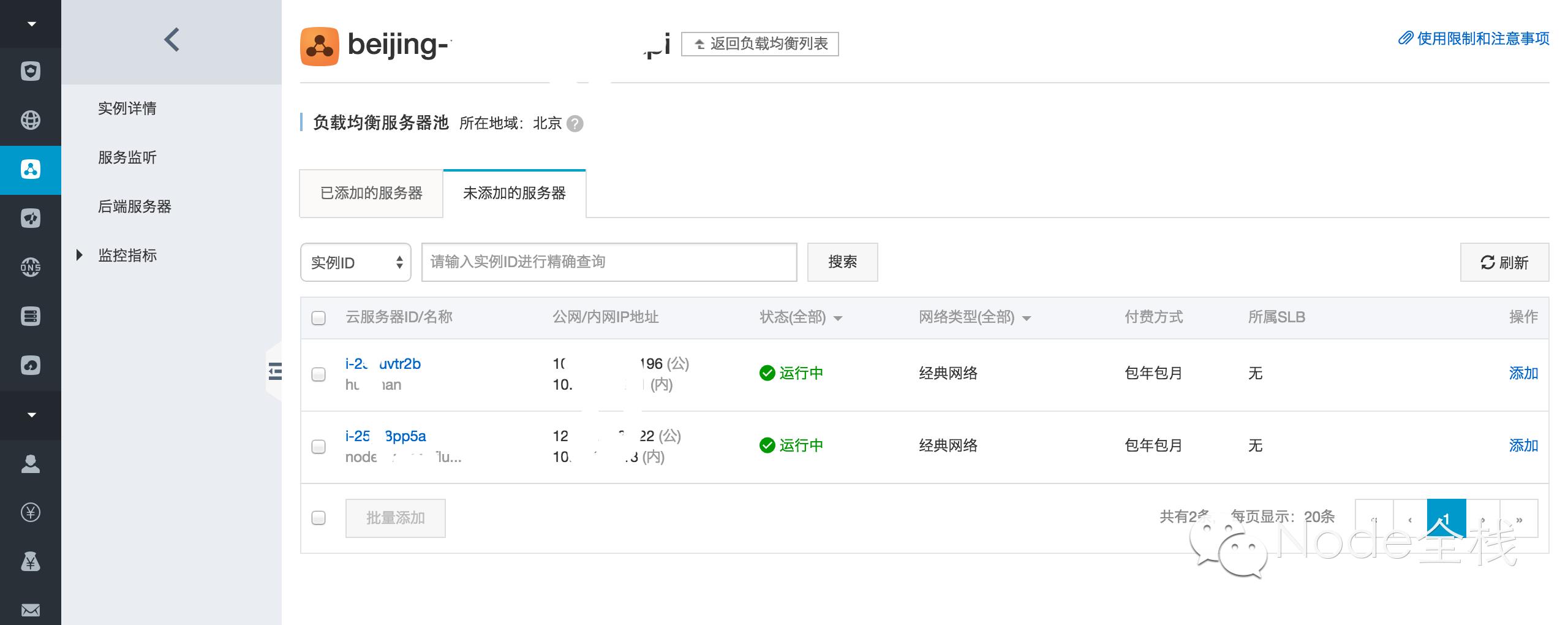This screenshot has height=625, width=1568.
Task: Tick checkbox for server ending uvtr2b
Action: click(318, 374)
